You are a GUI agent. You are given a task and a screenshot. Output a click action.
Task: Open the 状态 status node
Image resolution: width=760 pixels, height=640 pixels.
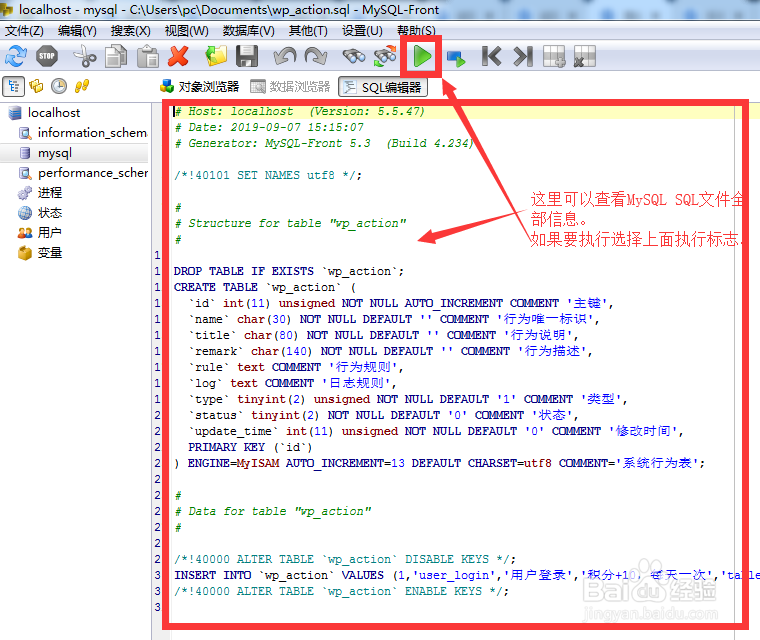click(x=49, y=212)
